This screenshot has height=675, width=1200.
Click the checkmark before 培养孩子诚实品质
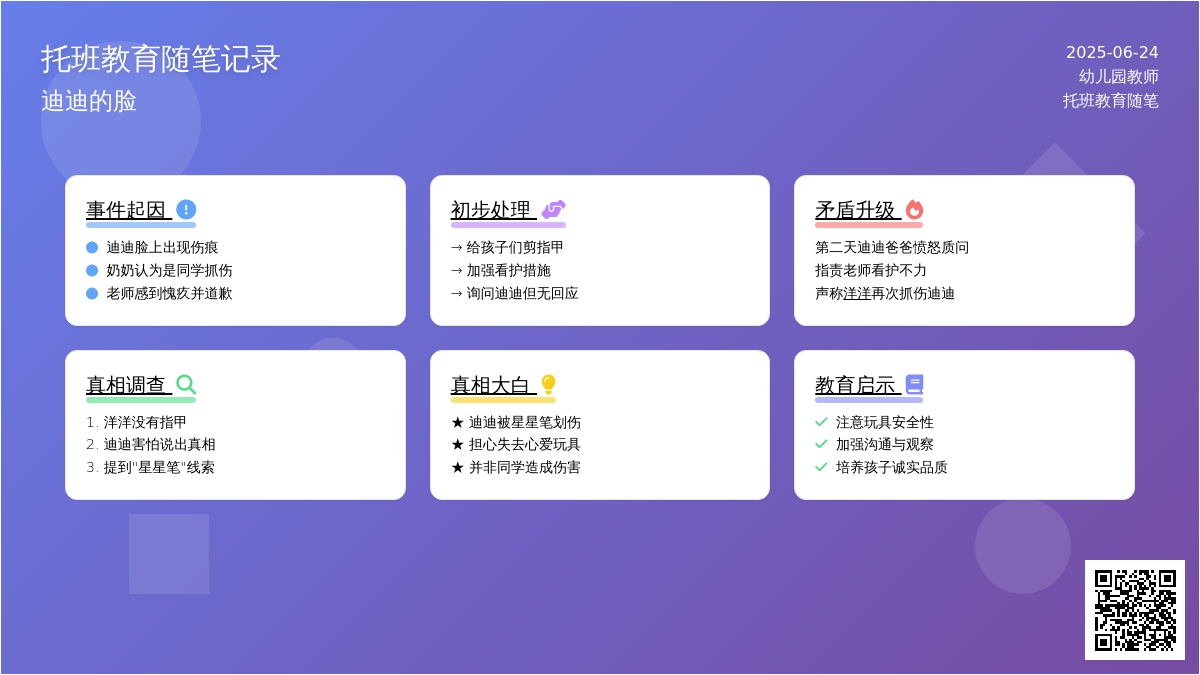(x=821, y=467)
